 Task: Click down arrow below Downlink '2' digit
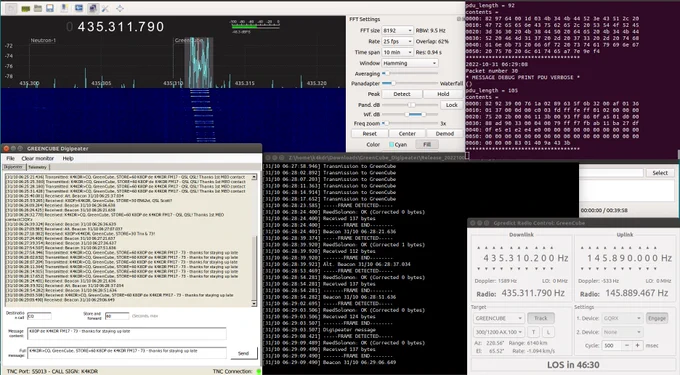point(535,268)
